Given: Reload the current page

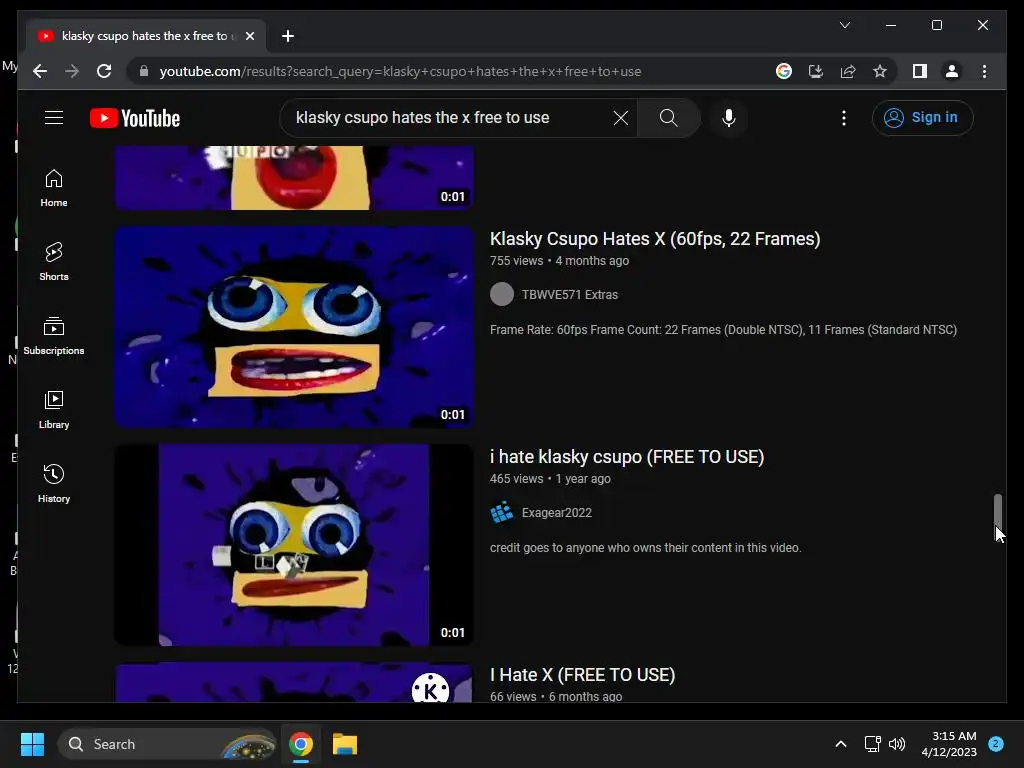Looking at the screenshot, I should click(x=104, y=71).
